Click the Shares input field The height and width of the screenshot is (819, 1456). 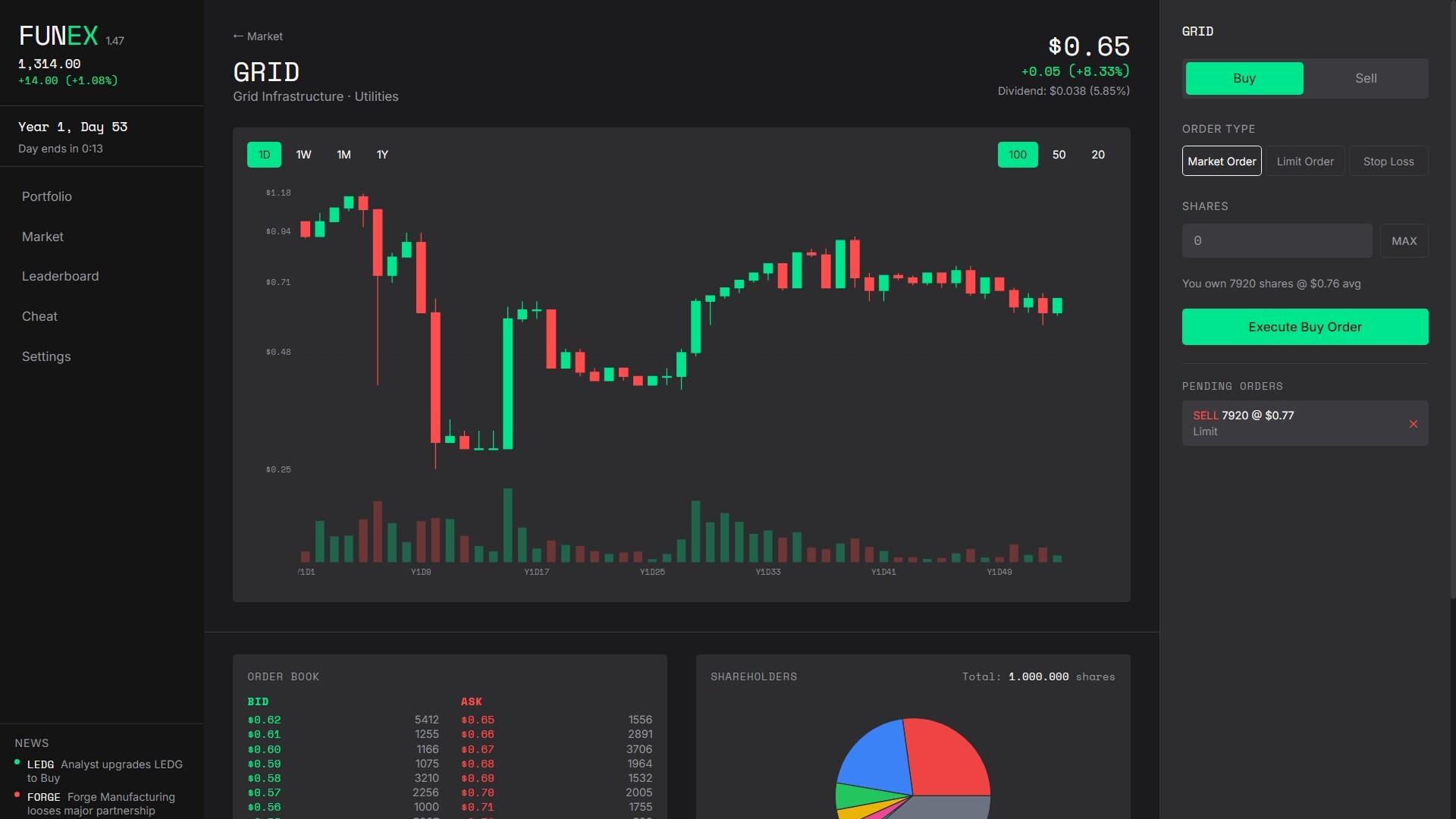point(1277,240)
